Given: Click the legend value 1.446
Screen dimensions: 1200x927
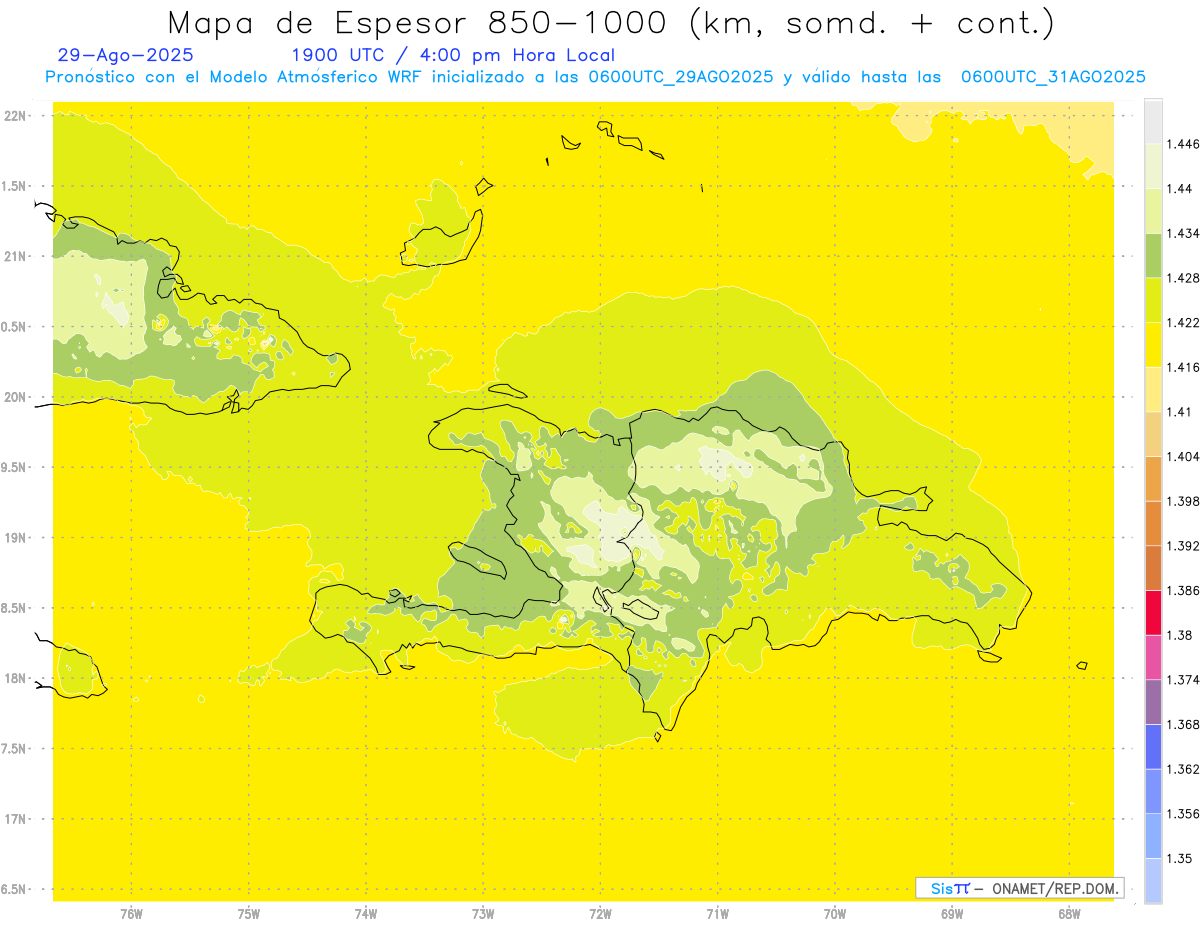Looking at the screenshot, I should click(x=1184, y=144).
